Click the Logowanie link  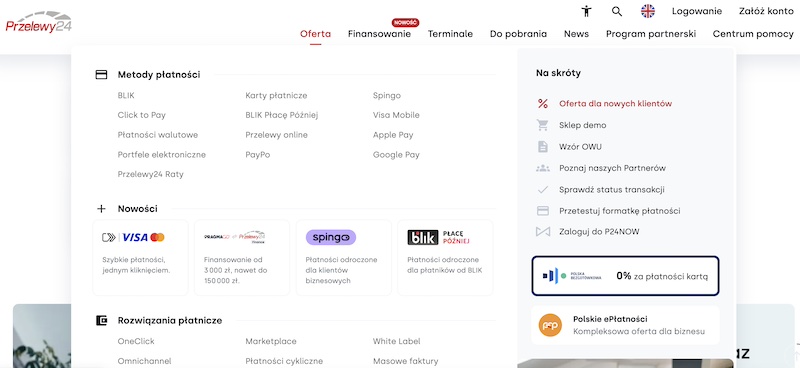(696, 11)
